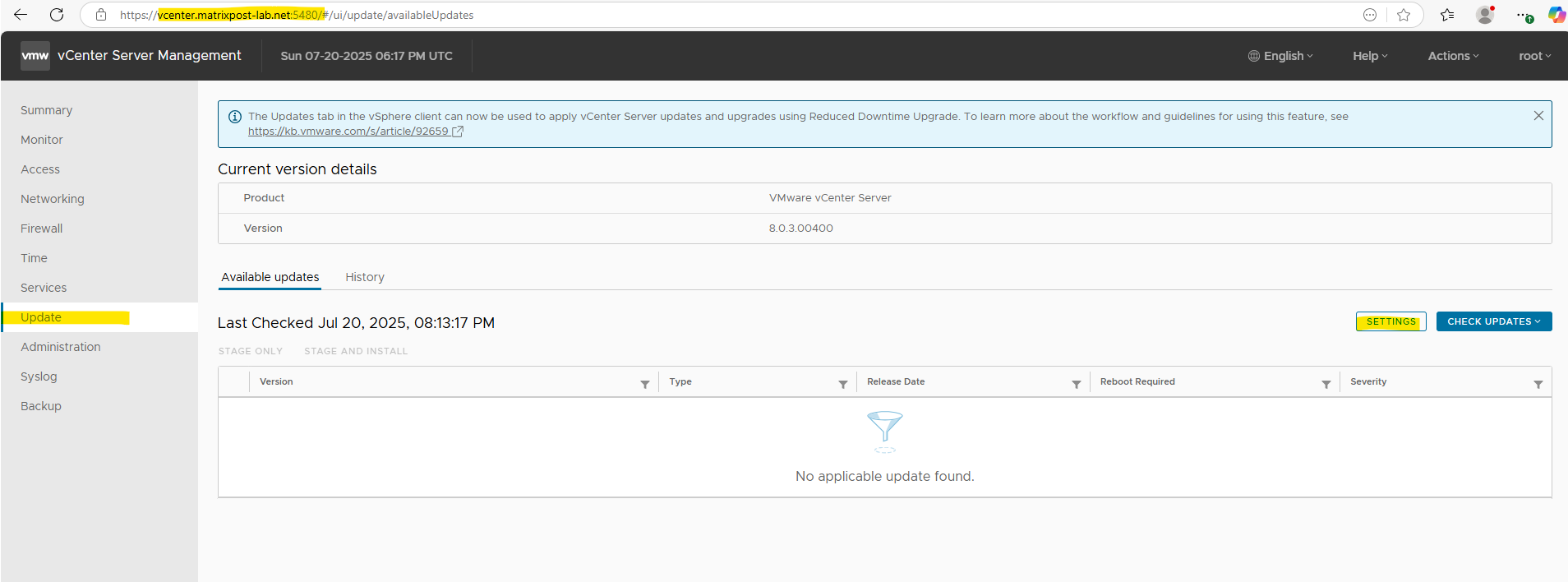This screenshot has height=582, width=1568.
Task: Open Services in sidebar
Action: [44, 288]
